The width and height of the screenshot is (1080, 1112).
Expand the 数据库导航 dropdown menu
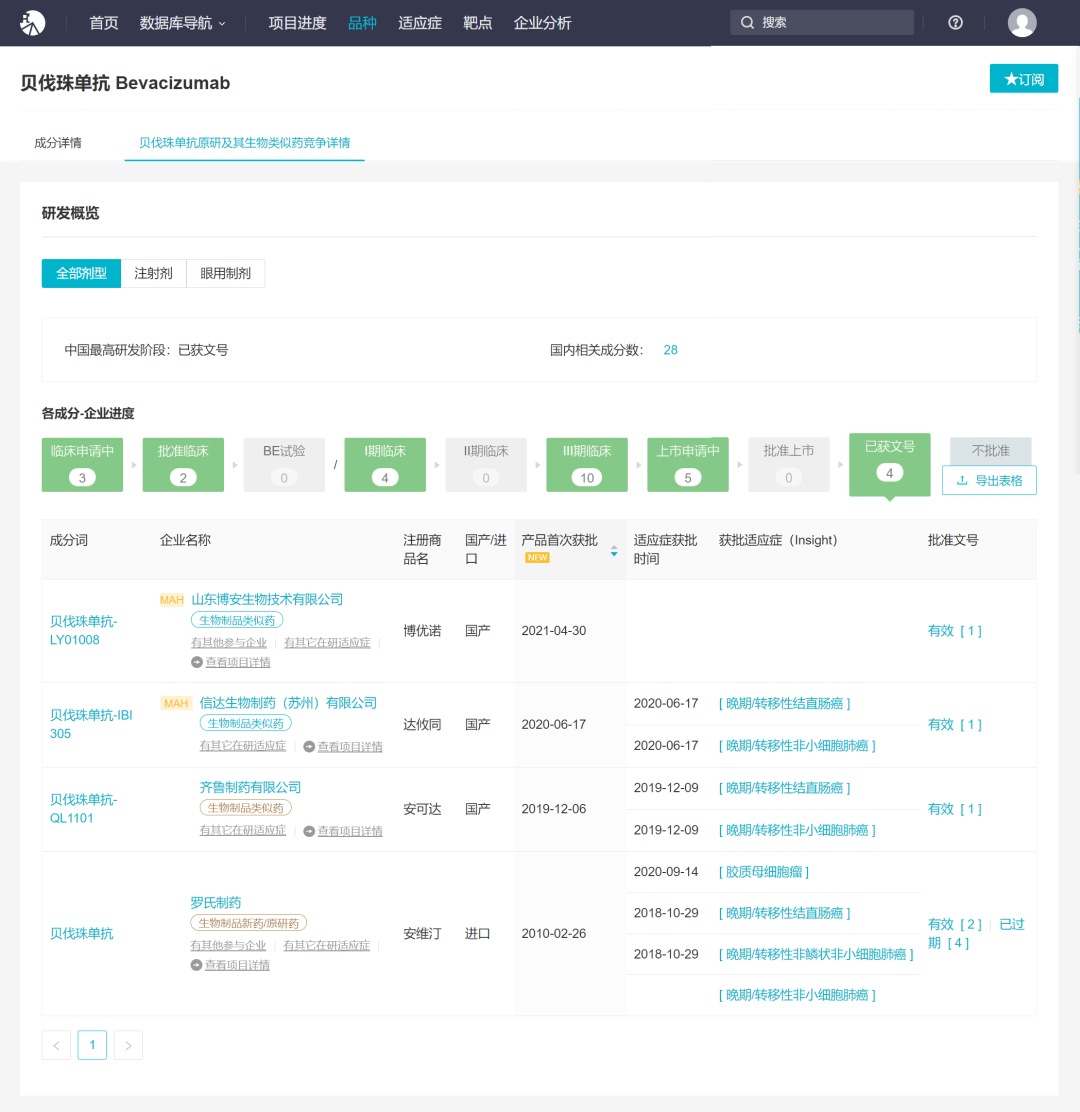coord(182,23)
